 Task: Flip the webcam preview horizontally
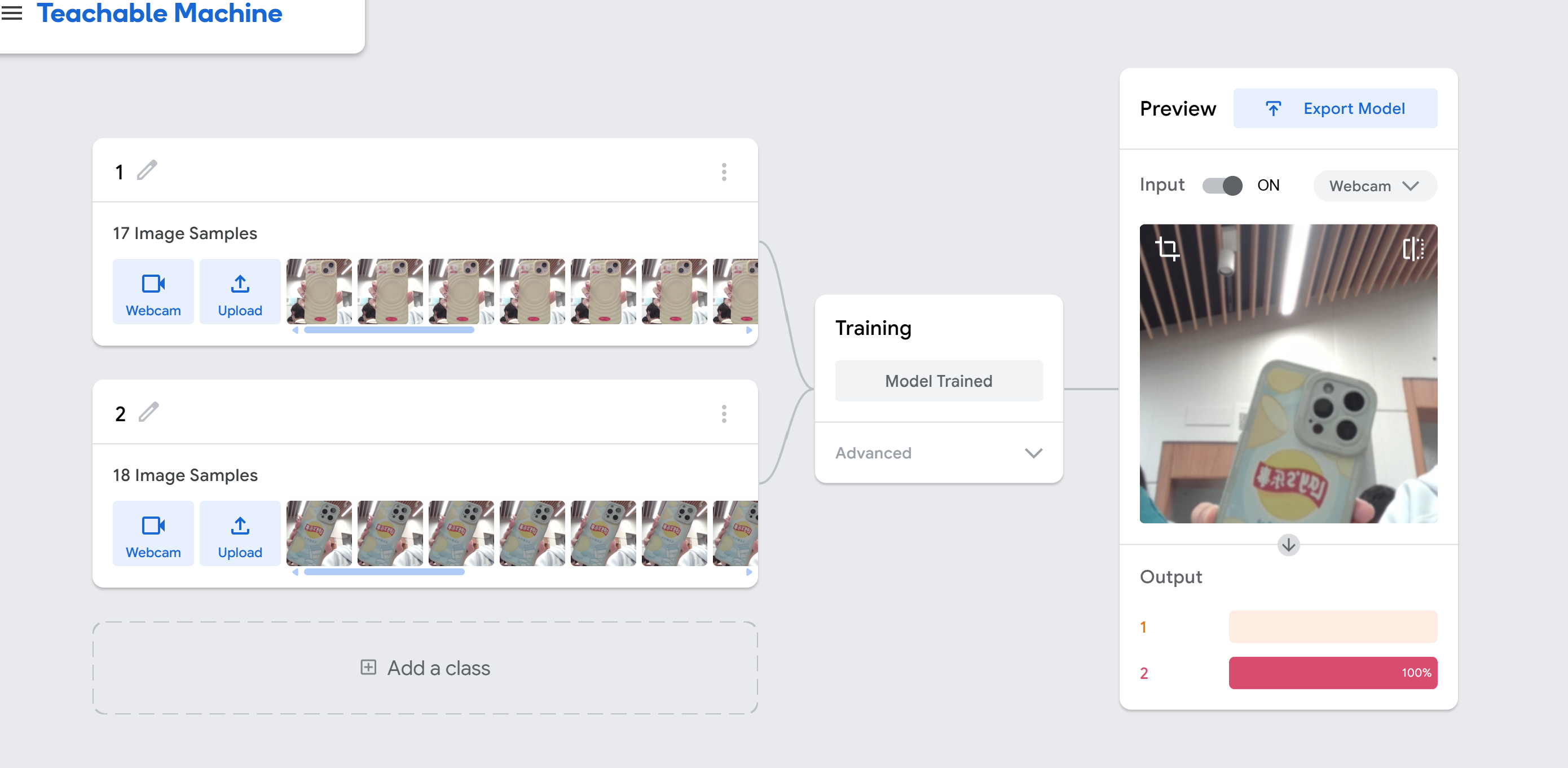[x=1413, y=248]
